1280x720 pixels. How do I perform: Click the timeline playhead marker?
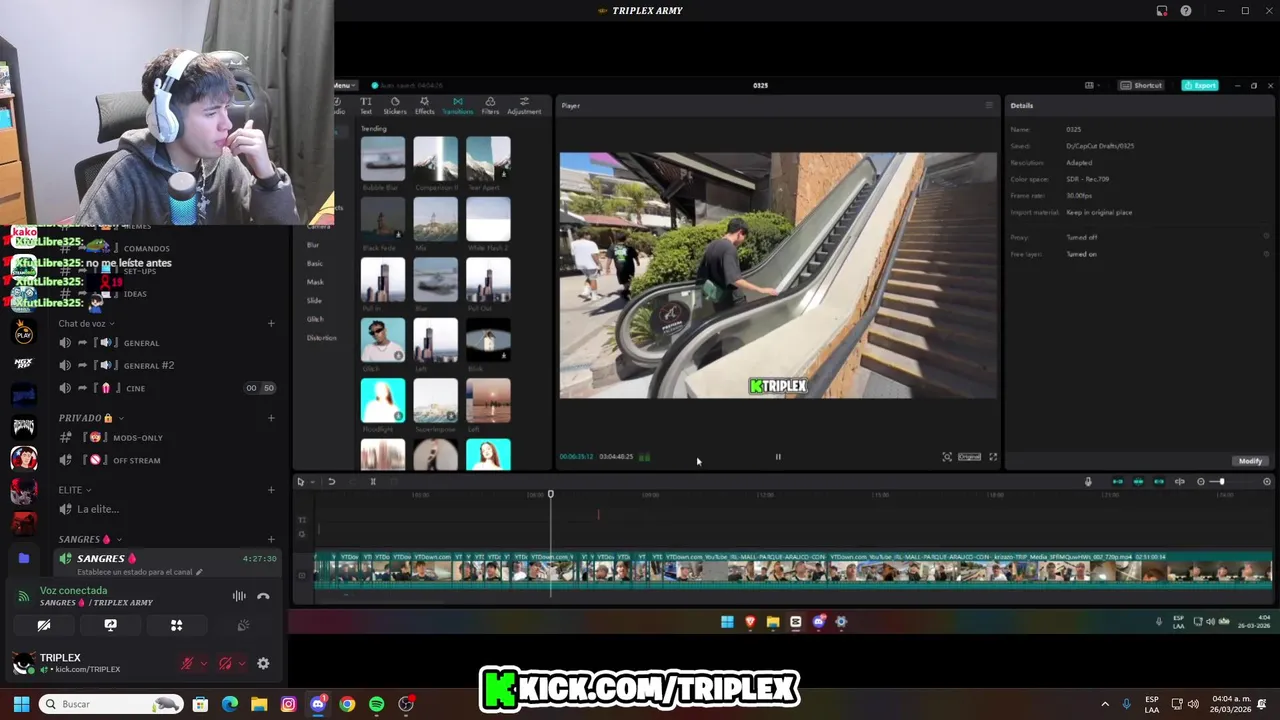coord(550,495)
